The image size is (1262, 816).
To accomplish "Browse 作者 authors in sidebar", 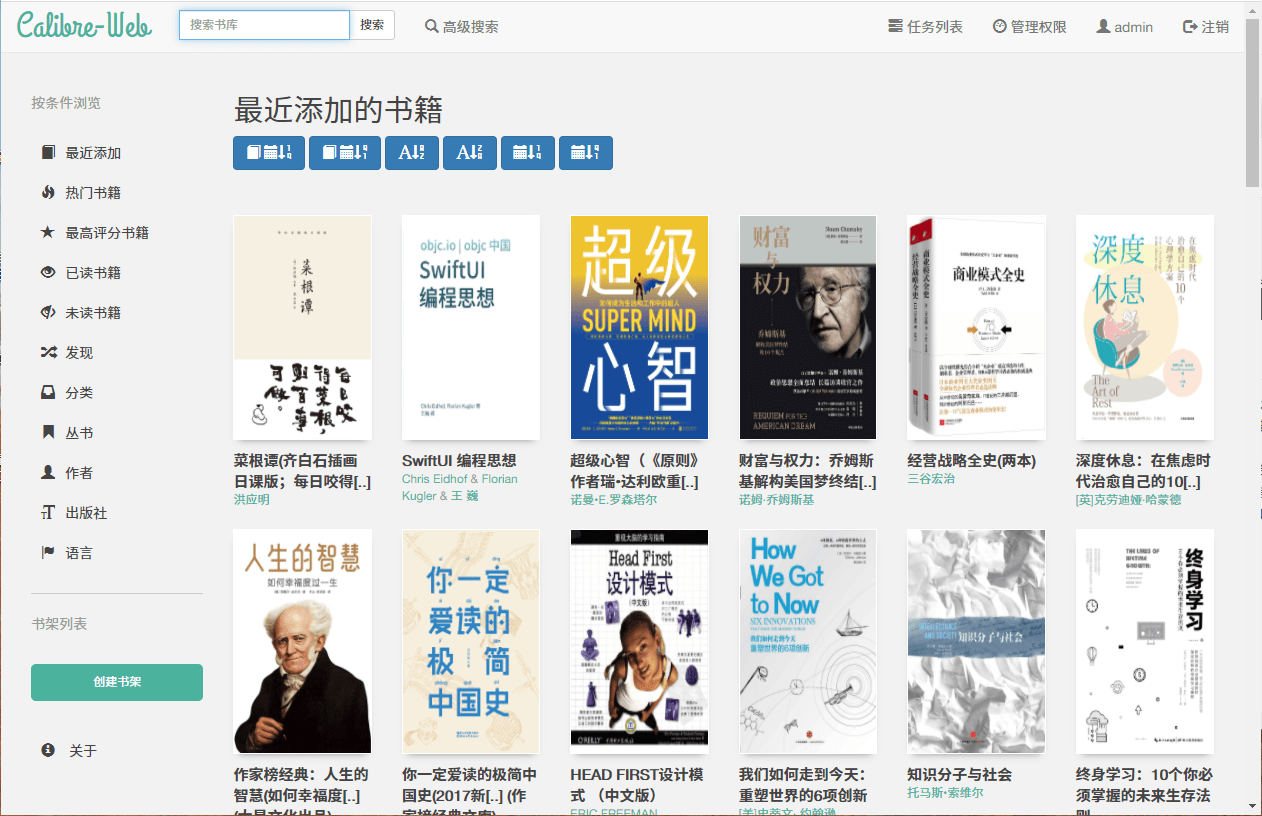I will click(78, 473).
